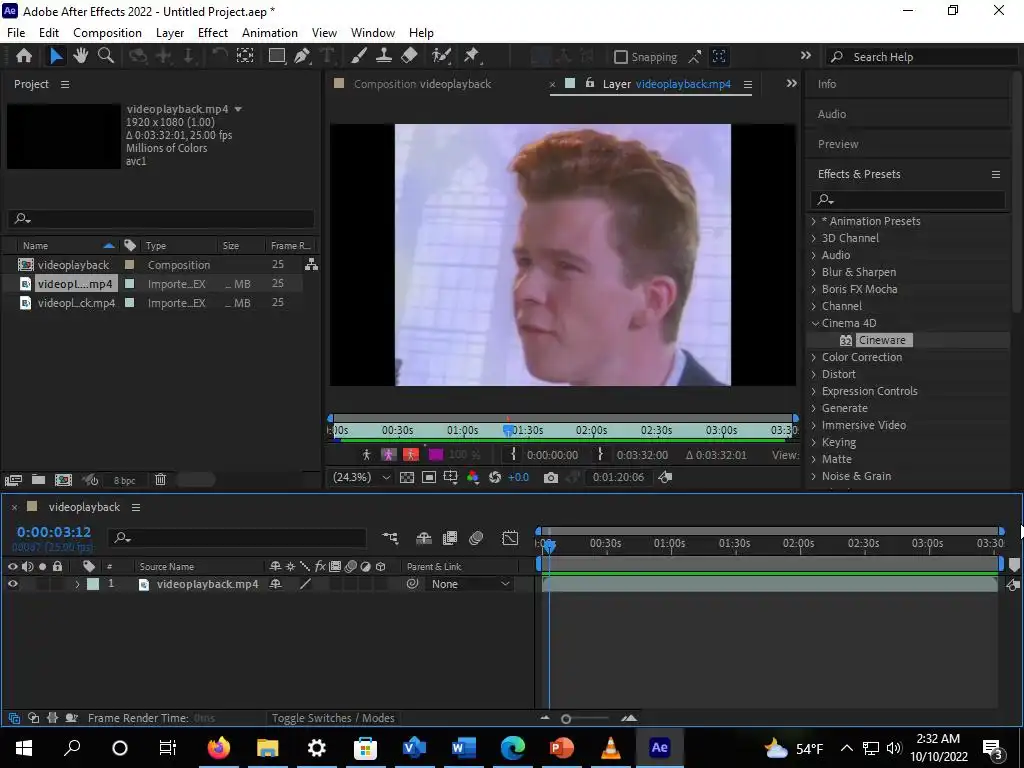This screenshot has height=768, width=1024.
Task: Toggle transparency grid in viewer
Action: tap(407, 477)
